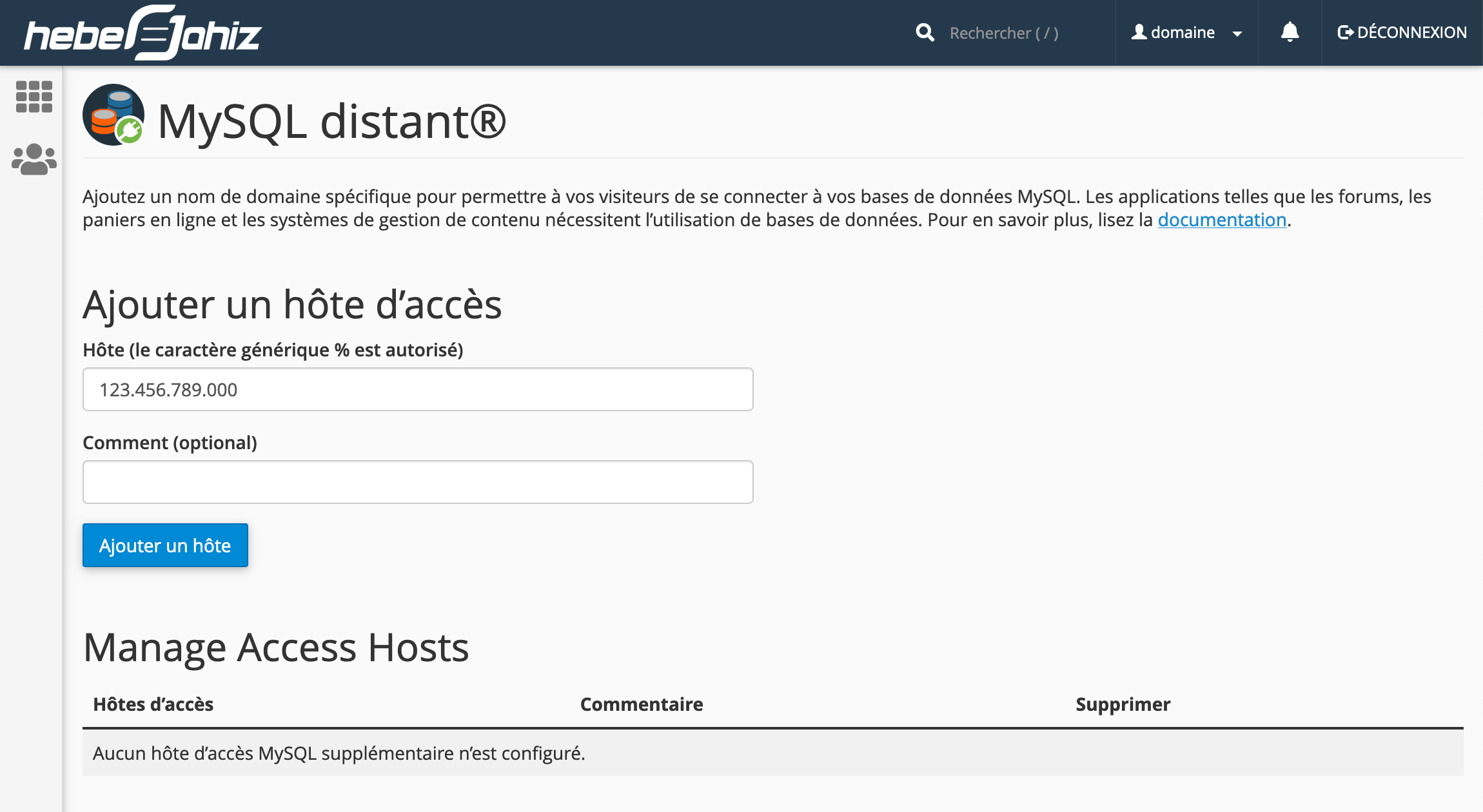Image resolution: width=1483 pixels, height=812 pixels.
Task: Click the logout arrow icon beside DÉCONNEXION
Action: tap(1345, 32)
